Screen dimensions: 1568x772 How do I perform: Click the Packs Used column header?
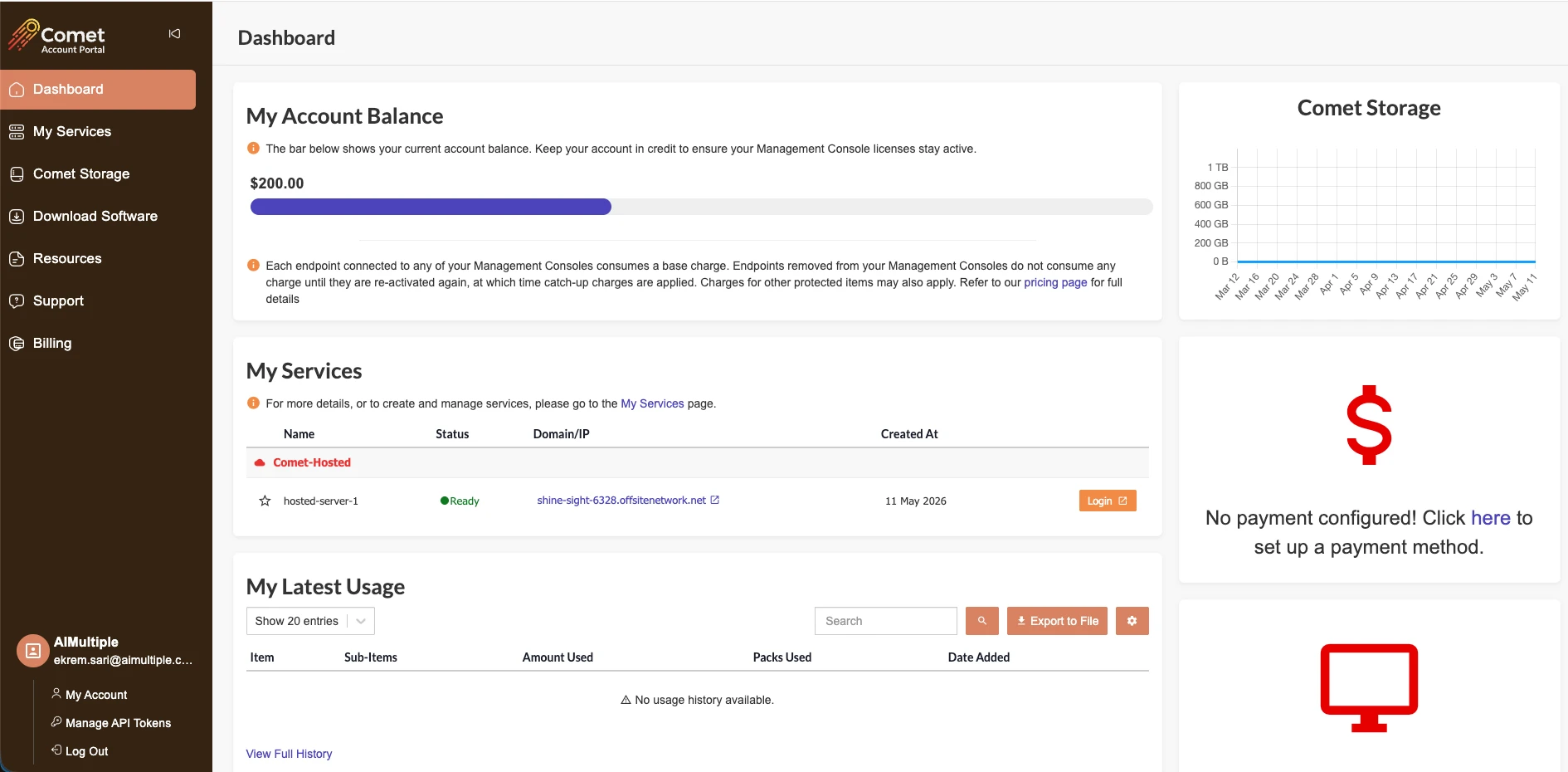pyautogui.click(x=782, y=657)
